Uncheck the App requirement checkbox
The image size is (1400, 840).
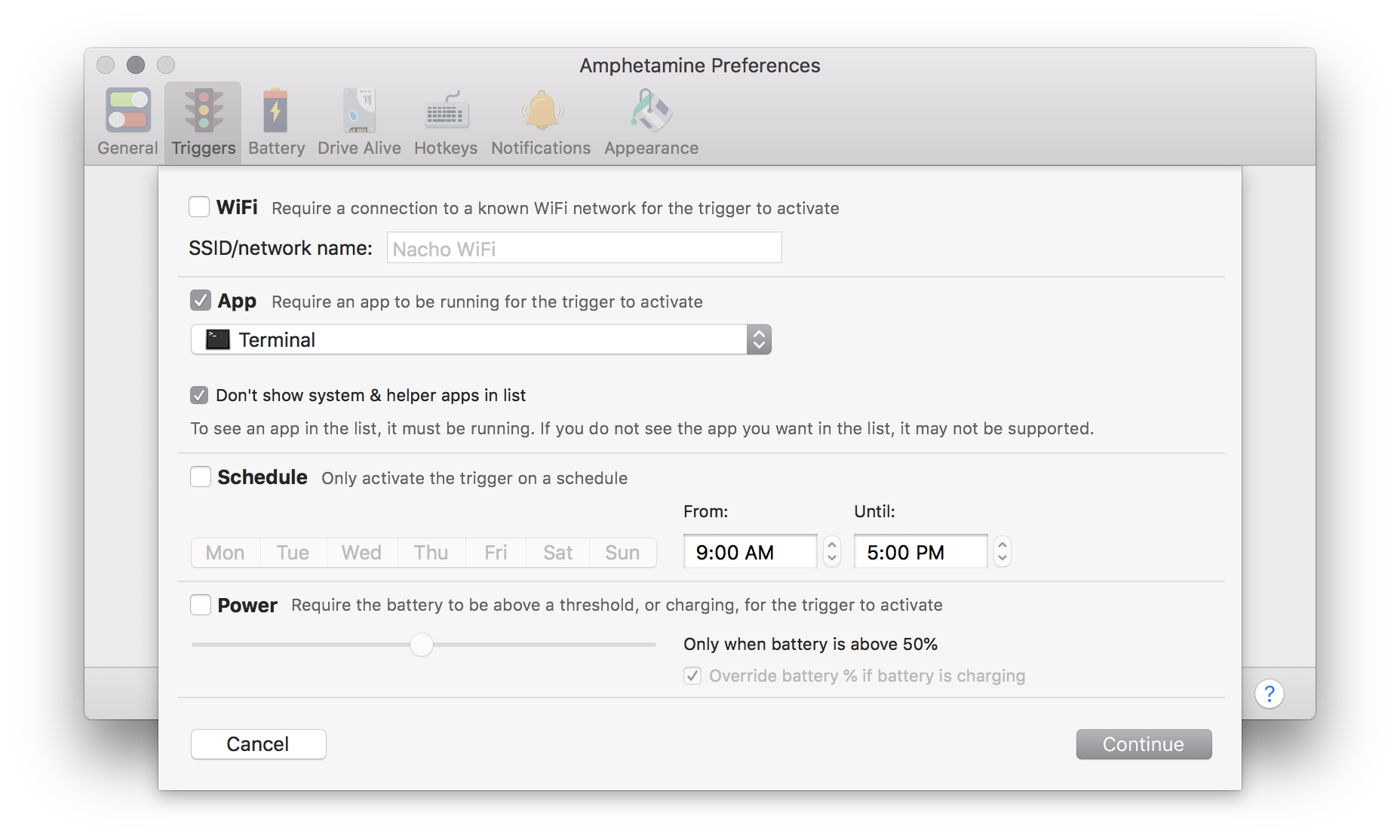click(x=200, y=300)
